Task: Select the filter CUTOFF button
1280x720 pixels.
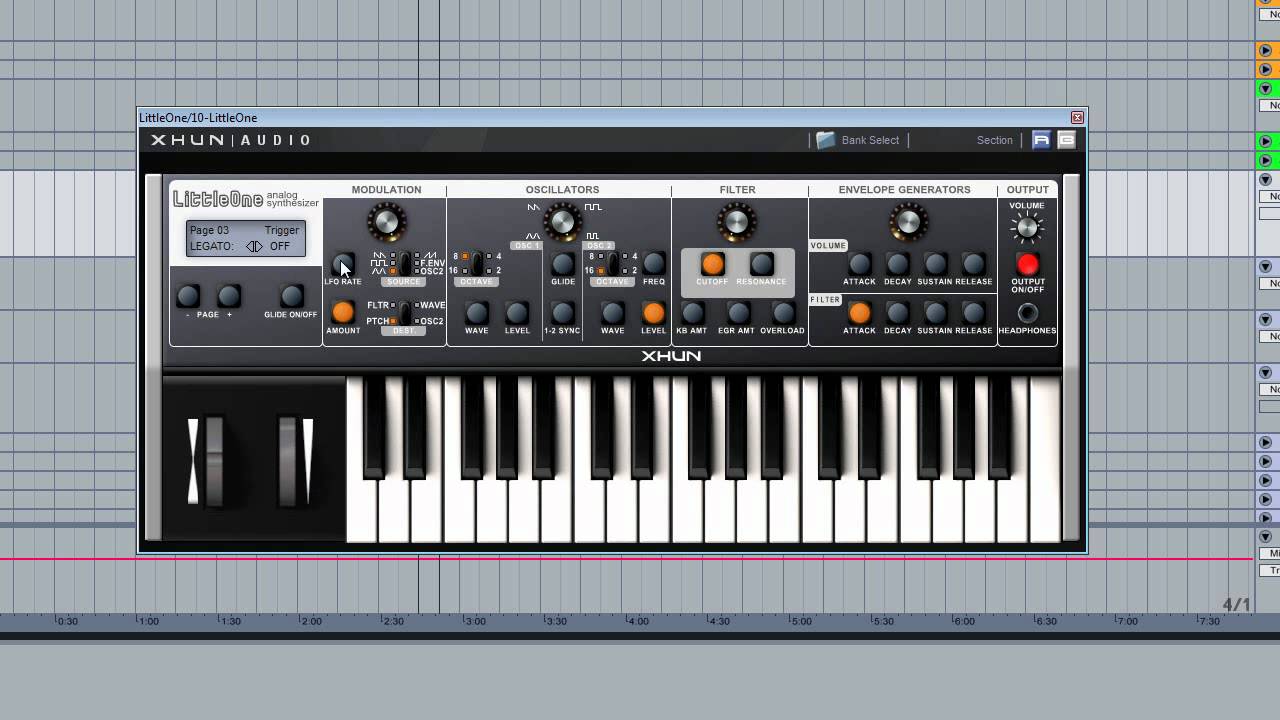Action: pos(712,264)
